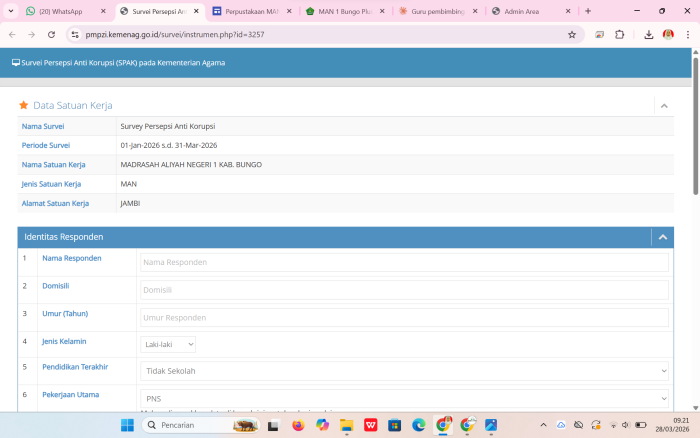Open Firefox from the taskbar
This screenshot has height=438, width=700.
pos(298,425)
